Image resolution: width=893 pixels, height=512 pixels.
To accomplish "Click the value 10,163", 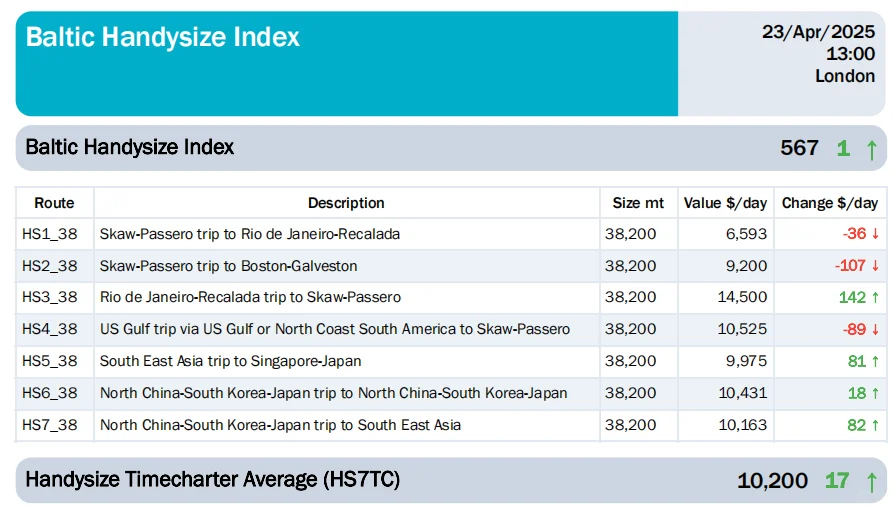I will pyautogui.click(x=742, y=425).
